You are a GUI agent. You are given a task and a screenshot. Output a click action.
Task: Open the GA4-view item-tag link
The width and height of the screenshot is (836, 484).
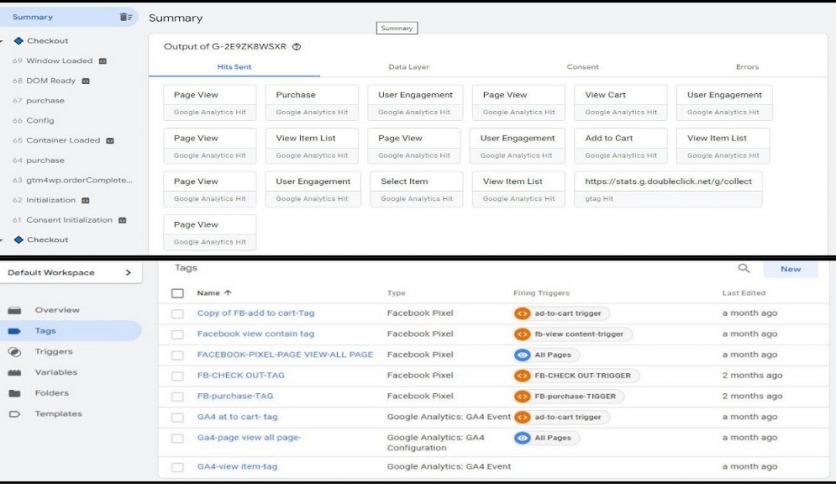pos(237,466)
